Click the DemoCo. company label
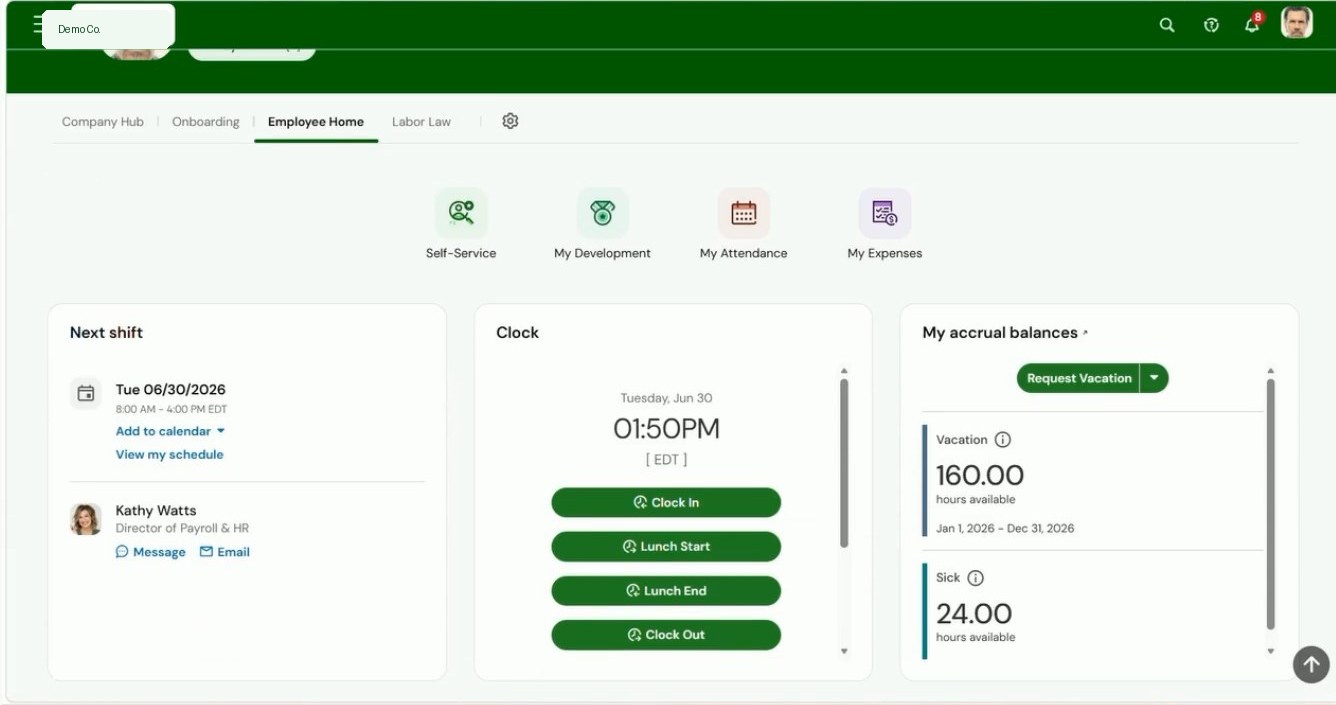The width and height of the screenshot is (1336, 705). (79, 29)
